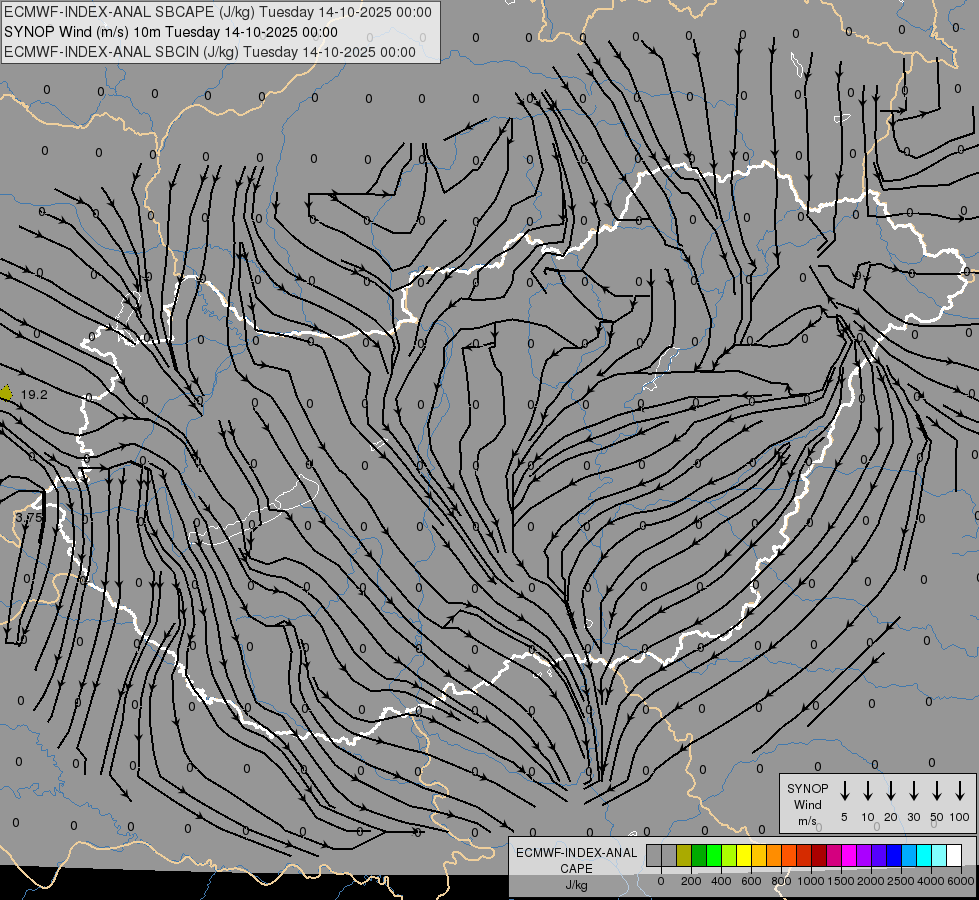979x900 pixels.
Task: Select the sky blue CAPE swatch right of 2500
Action: [908, 855]
